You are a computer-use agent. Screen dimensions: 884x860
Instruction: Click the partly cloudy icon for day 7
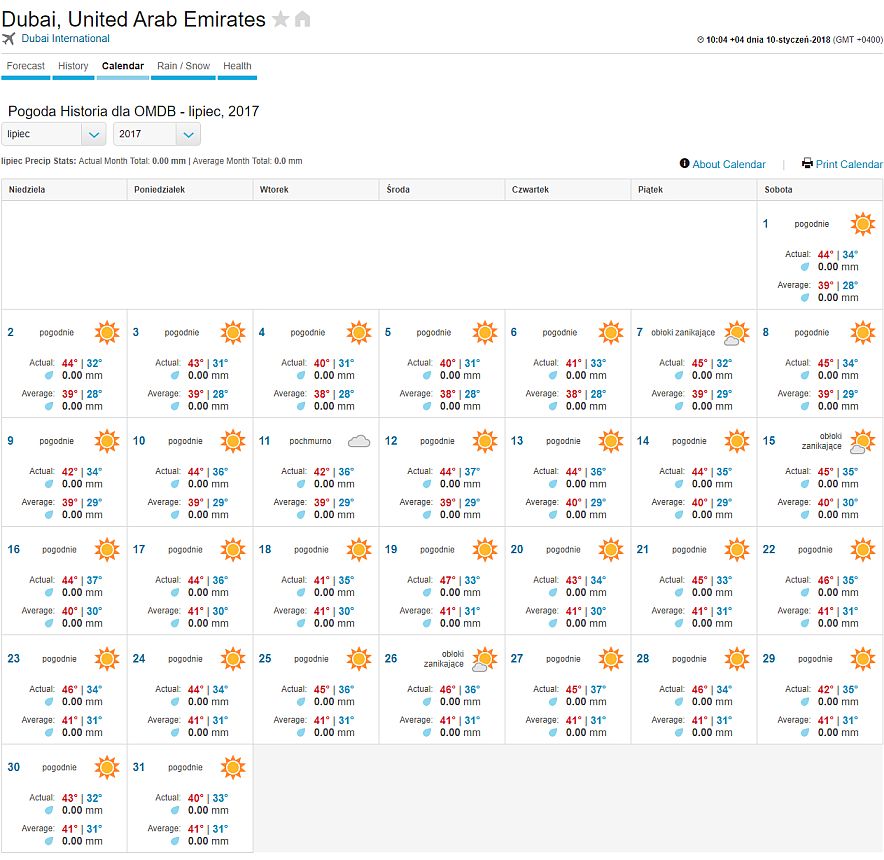(736, 333)
